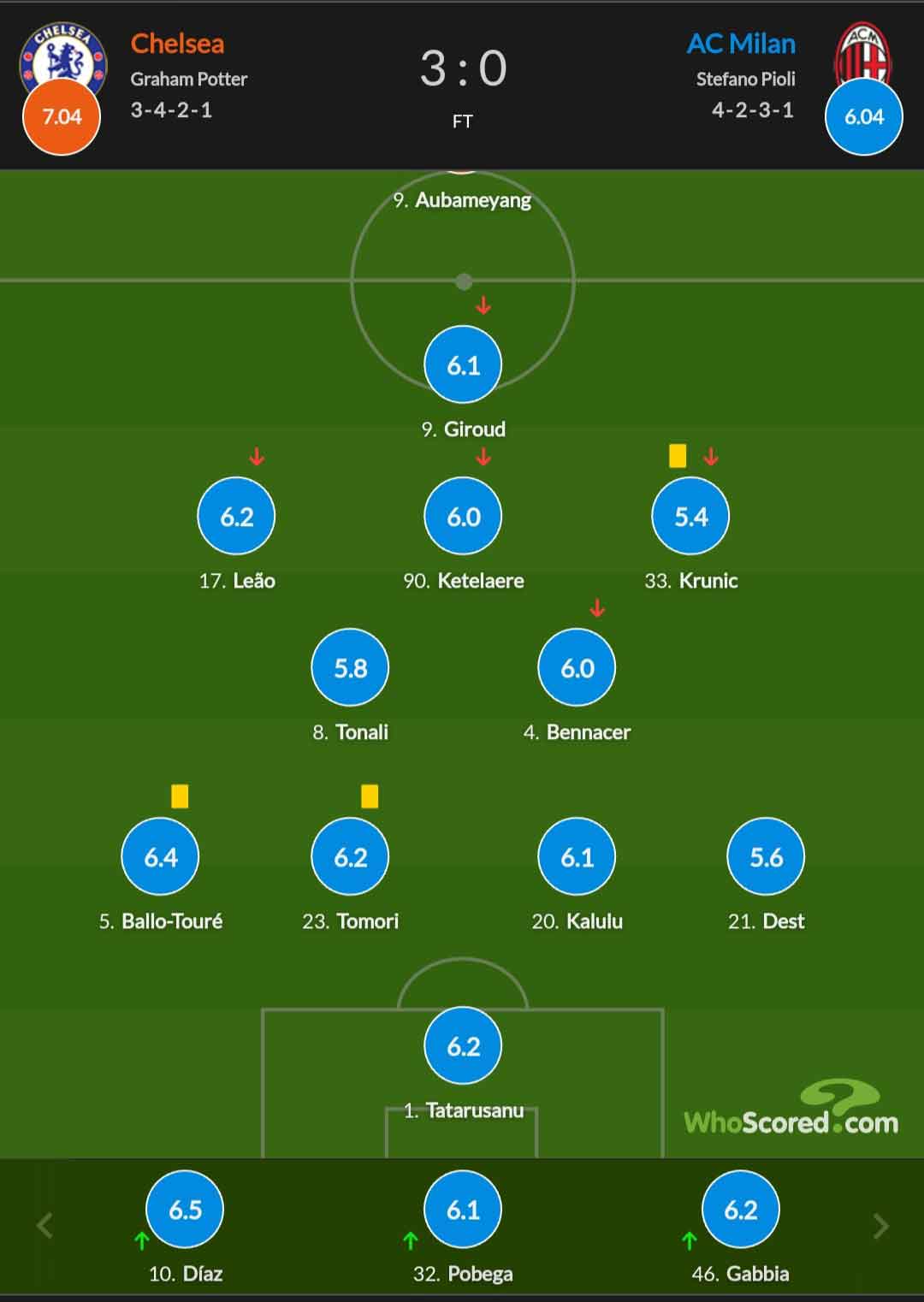Click Krunic's yellow card icon
Screen dimensions: 924x1302
[x=678, y=455]
